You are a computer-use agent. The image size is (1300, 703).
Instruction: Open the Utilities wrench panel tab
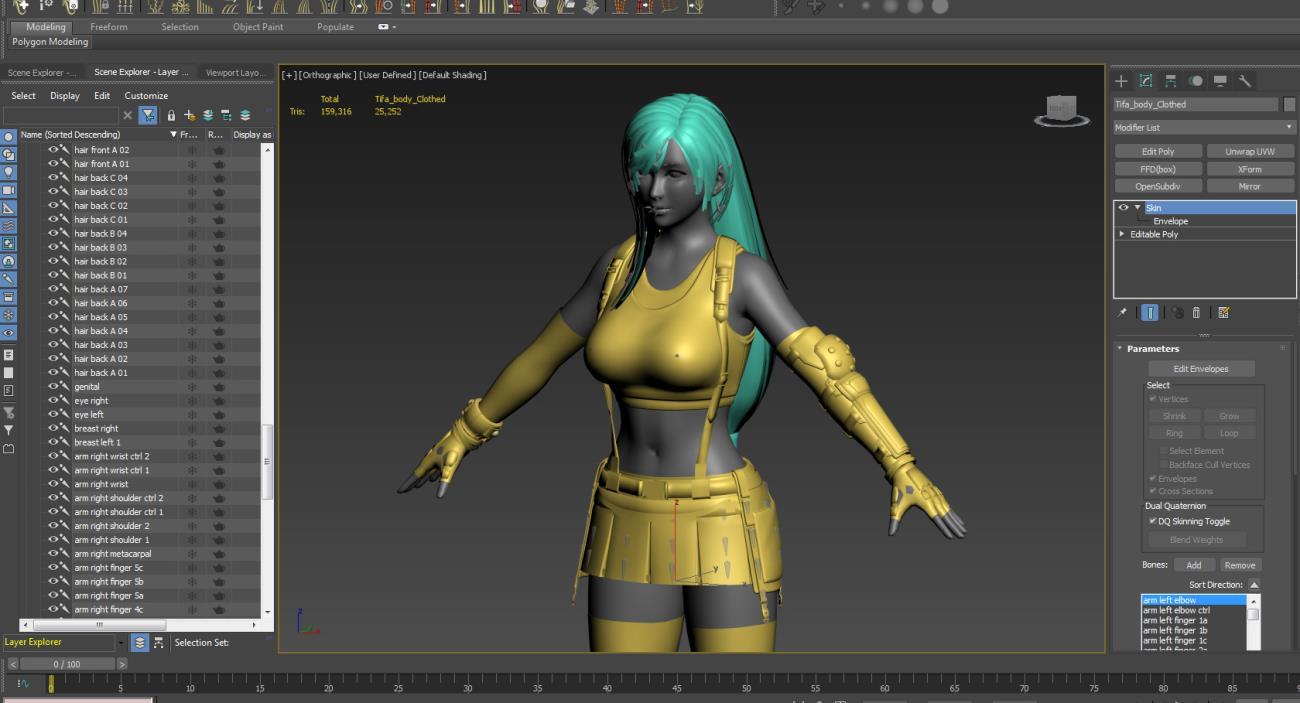pos(1245,81)
